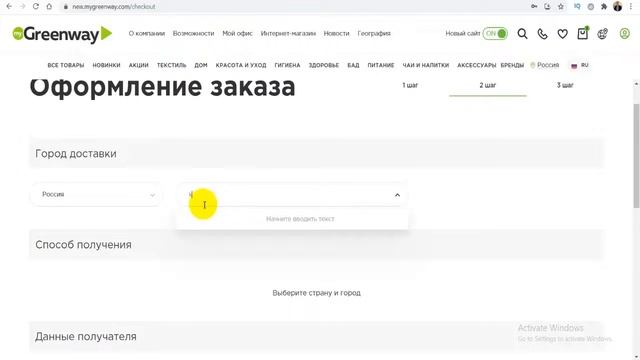The height and width of the screenshot is (360, 640).
Task: Bookmark page with star icon
Action: tap(561, 7)
